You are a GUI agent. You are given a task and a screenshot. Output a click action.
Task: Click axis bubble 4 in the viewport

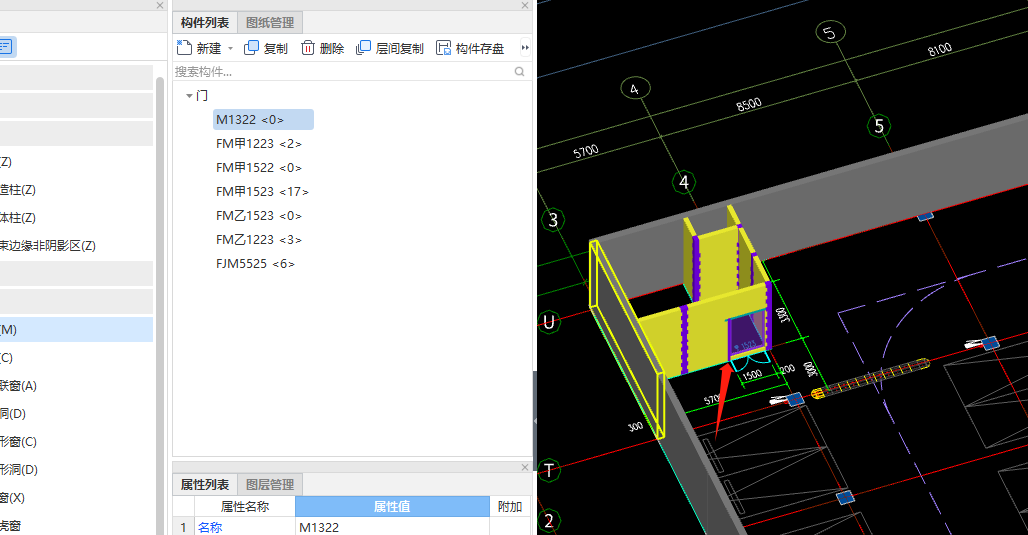[x=684, y=182]
